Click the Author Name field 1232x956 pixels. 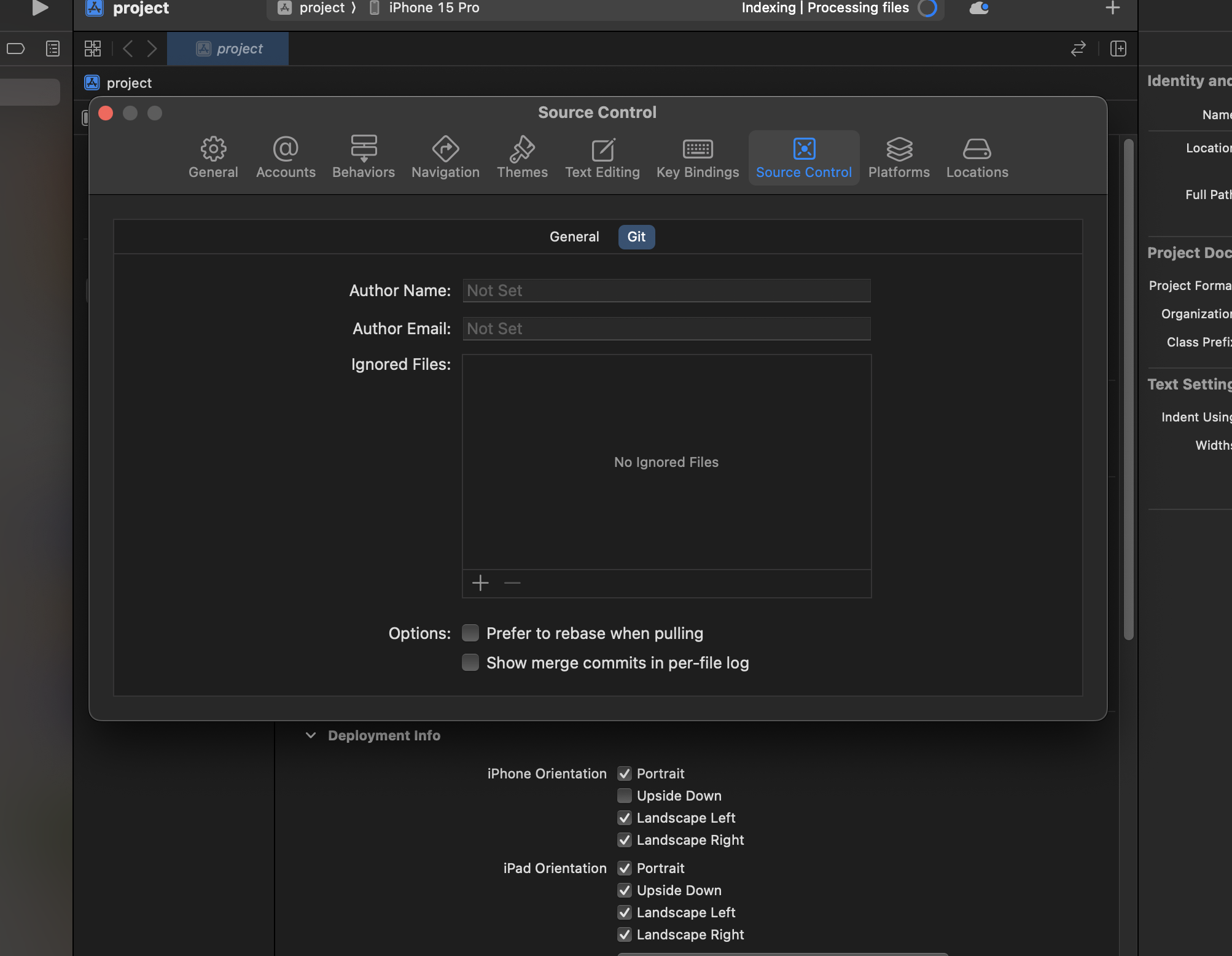pyautogui.click(x=666, y=291)
